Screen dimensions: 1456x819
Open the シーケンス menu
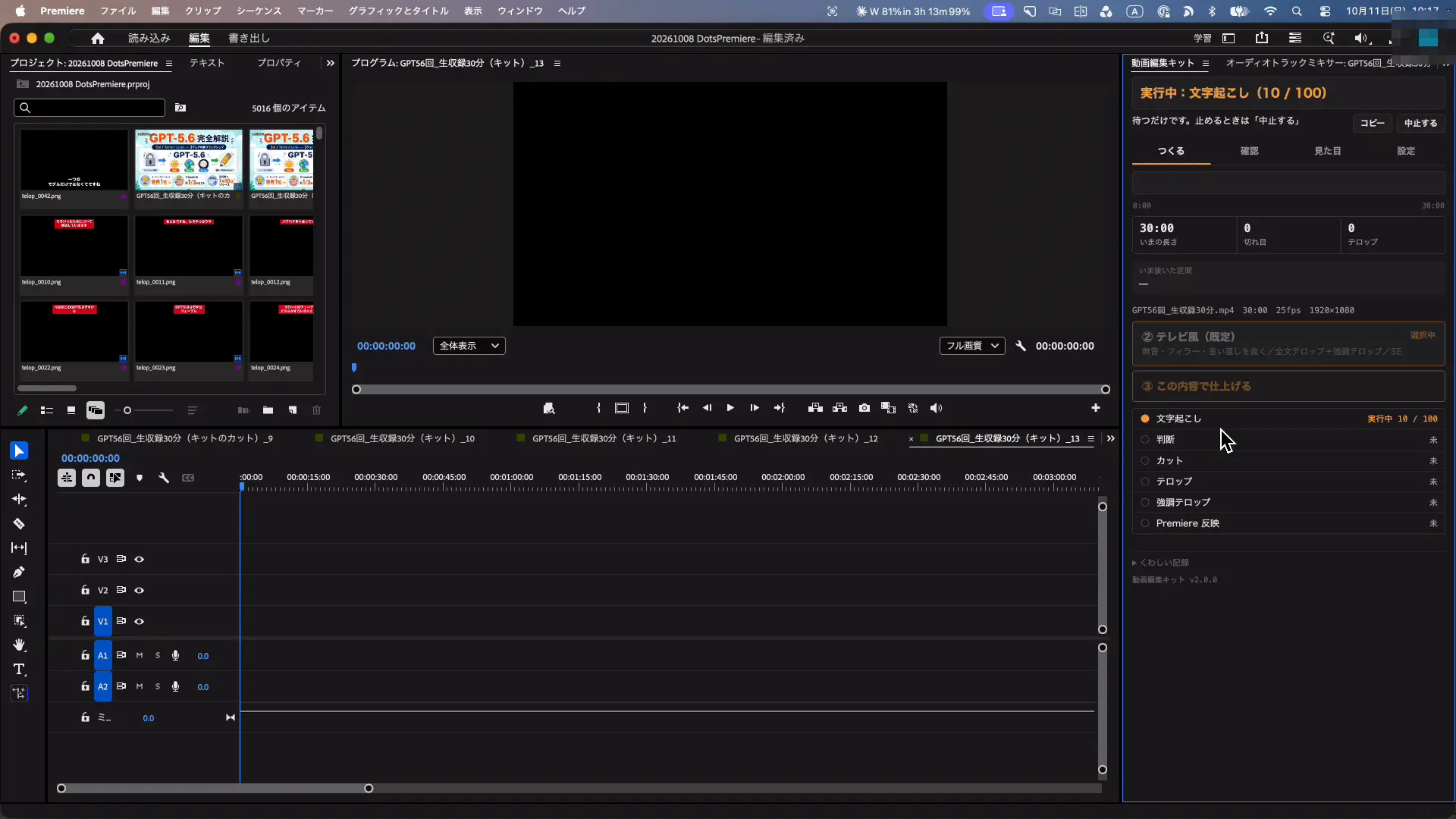pyautogui.click(x=259, y=11)
